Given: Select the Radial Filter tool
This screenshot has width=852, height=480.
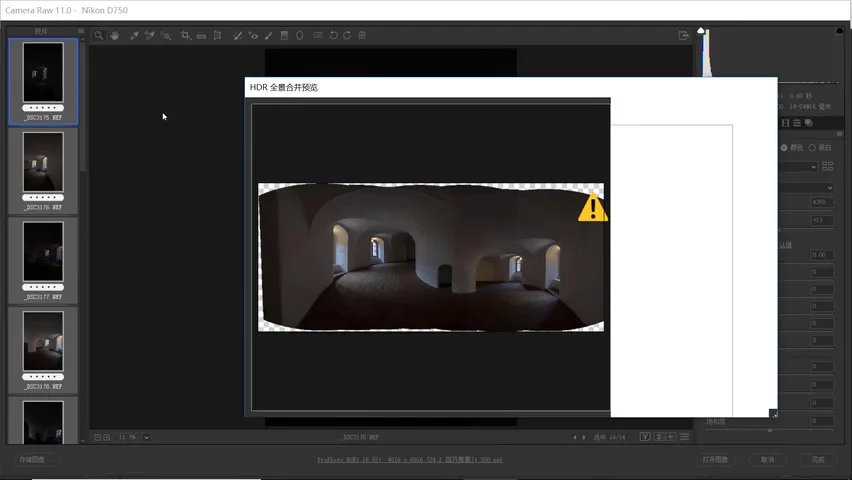Looking at the screenshot, I should point(299,35).
